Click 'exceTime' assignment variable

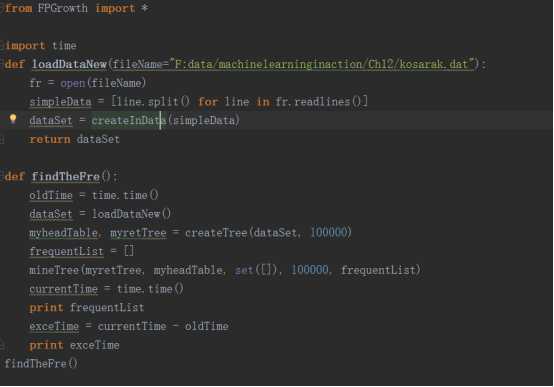click(x=54, y=326)
